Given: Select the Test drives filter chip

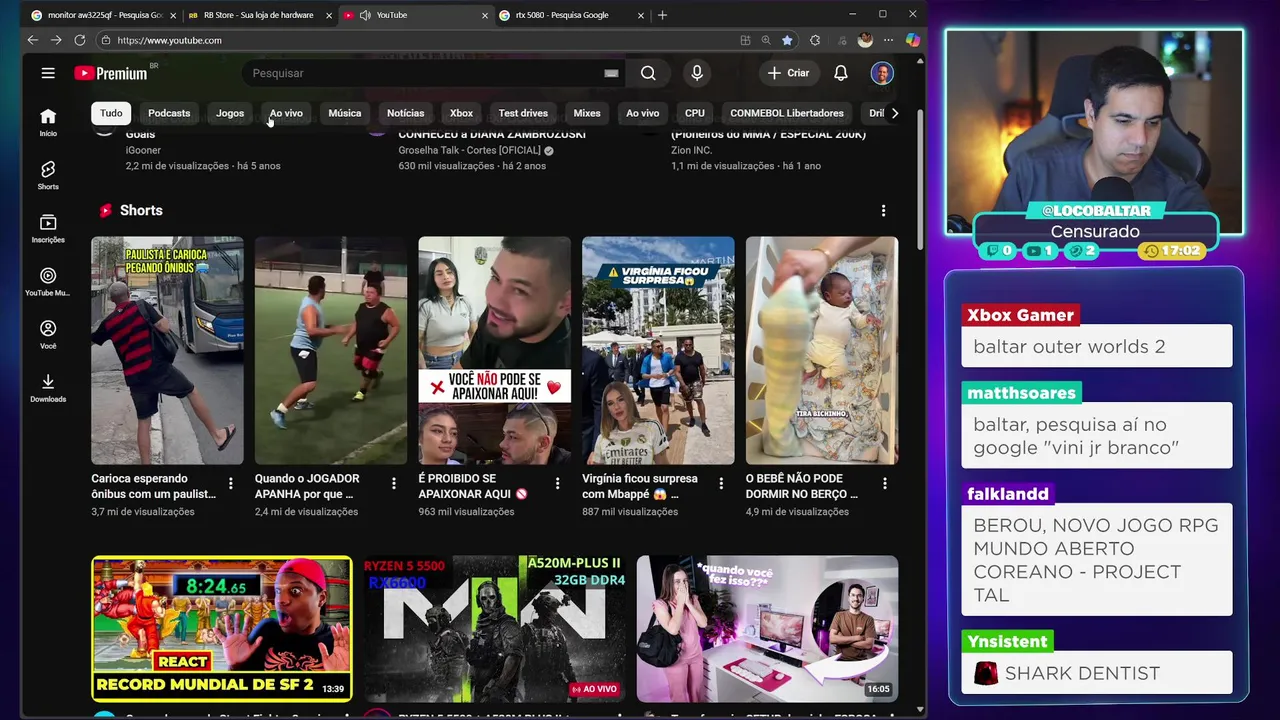Looking at the screenshot, I should coord(523,113).
